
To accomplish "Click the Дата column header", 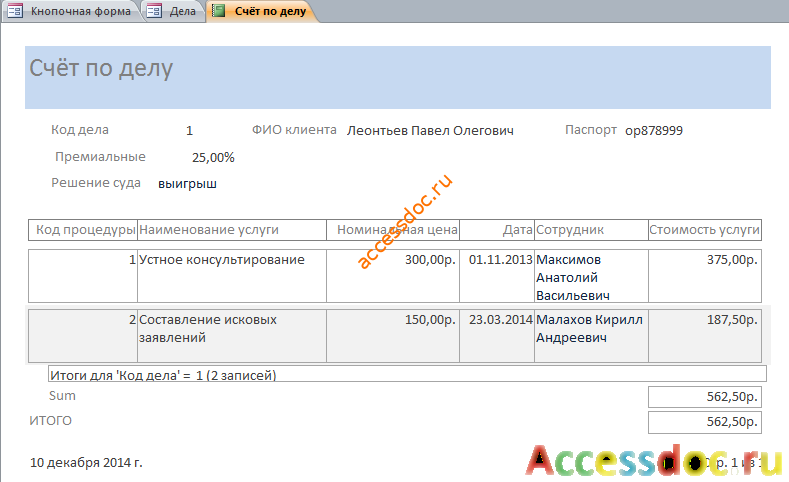I will pos(497,230).
